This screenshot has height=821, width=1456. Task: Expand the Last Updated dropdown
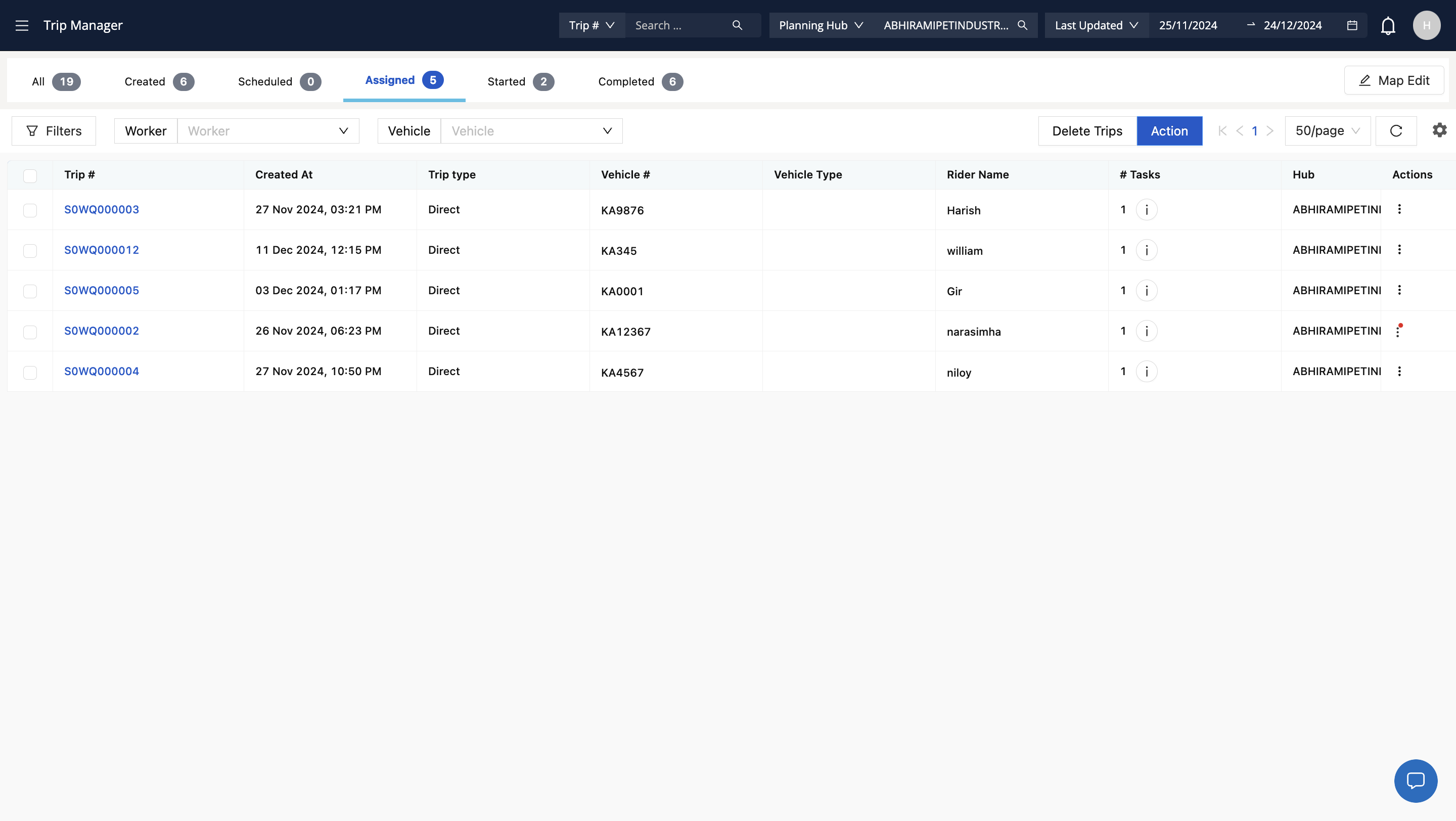[x=1097, y=25]
